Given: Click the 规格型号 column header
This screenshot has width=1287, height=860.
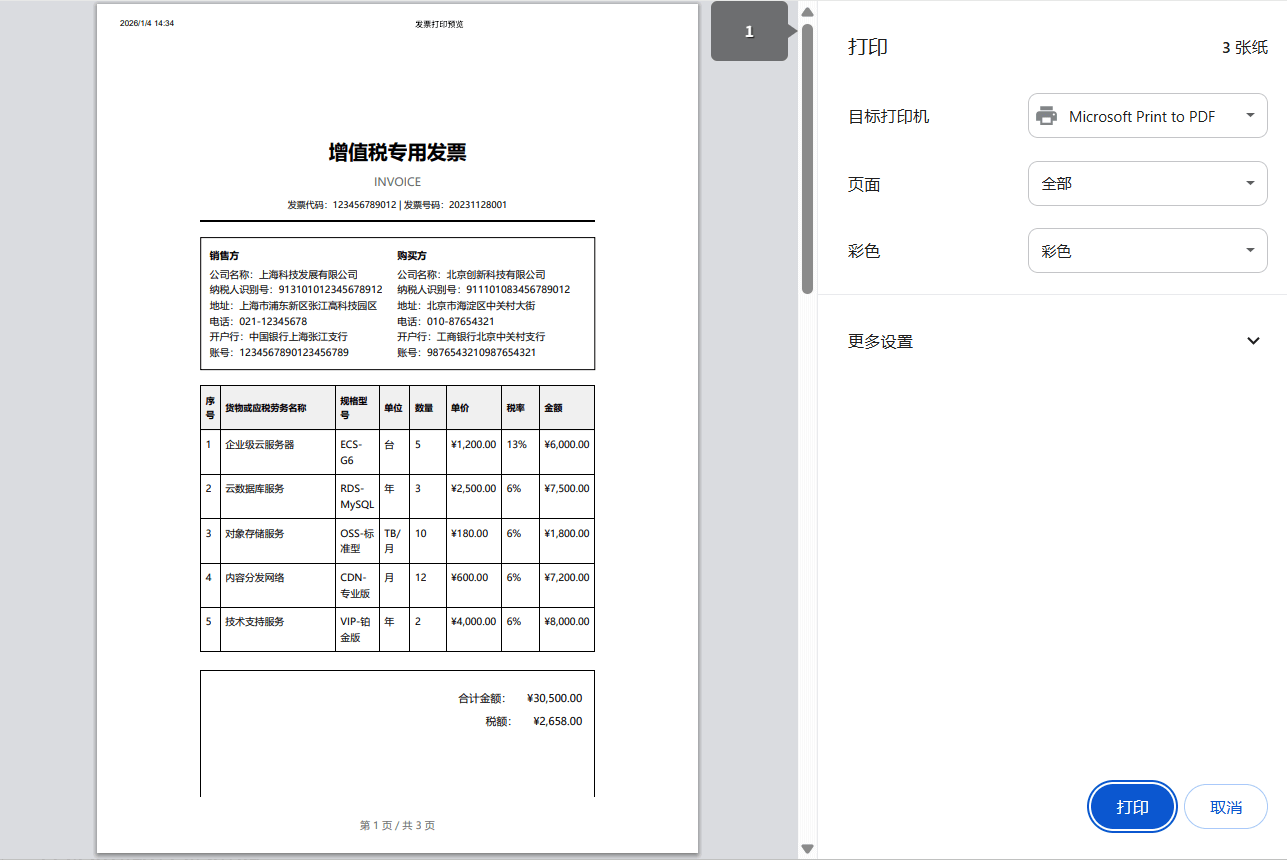Looking at the screenshot, I should click(357, 408).
